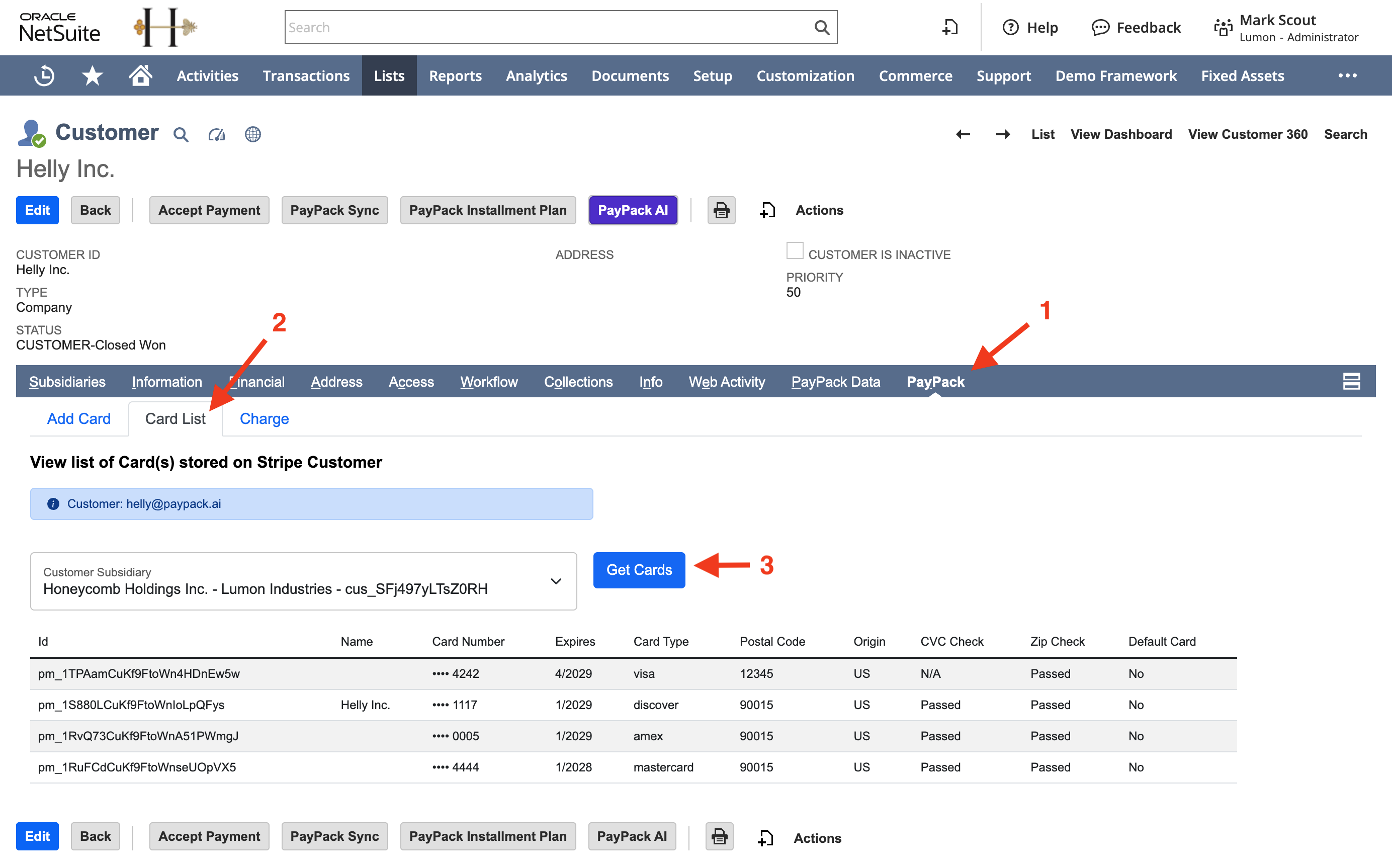Click the top print icon button

point(721,210)
